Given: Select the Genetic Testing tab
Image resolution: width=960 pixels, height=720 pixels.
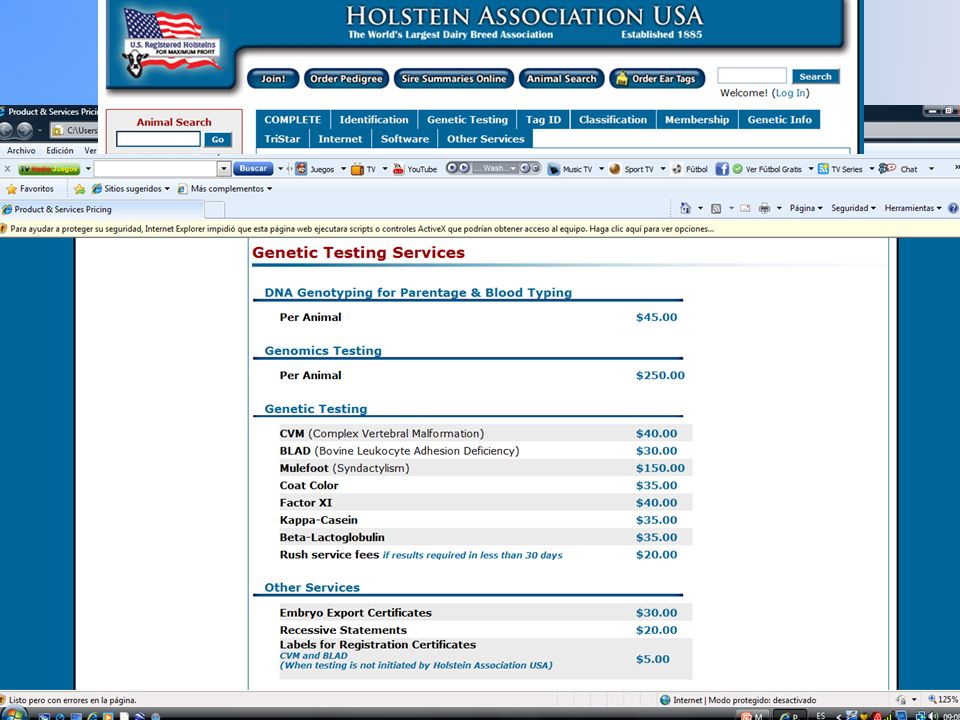Looking at the screenshot, I should tap(467, 119).
